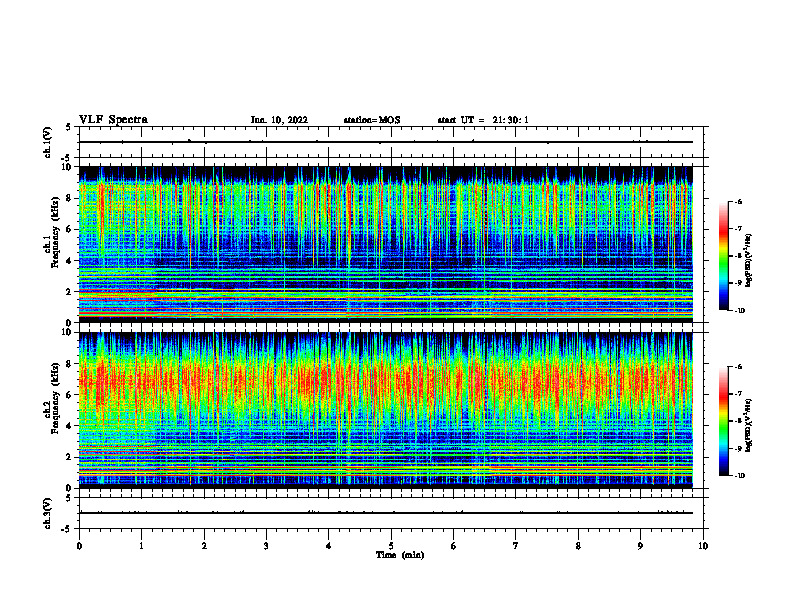Click the "-6" label on ch.2 color bar
The height and width of the screenshot is (612, 792).
pos(738,367)
